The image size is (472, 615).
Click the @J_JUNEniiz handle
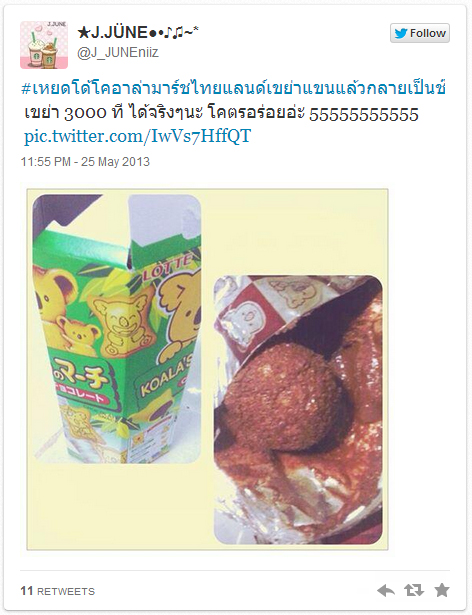pyautogui.click(x=118, y=52)
